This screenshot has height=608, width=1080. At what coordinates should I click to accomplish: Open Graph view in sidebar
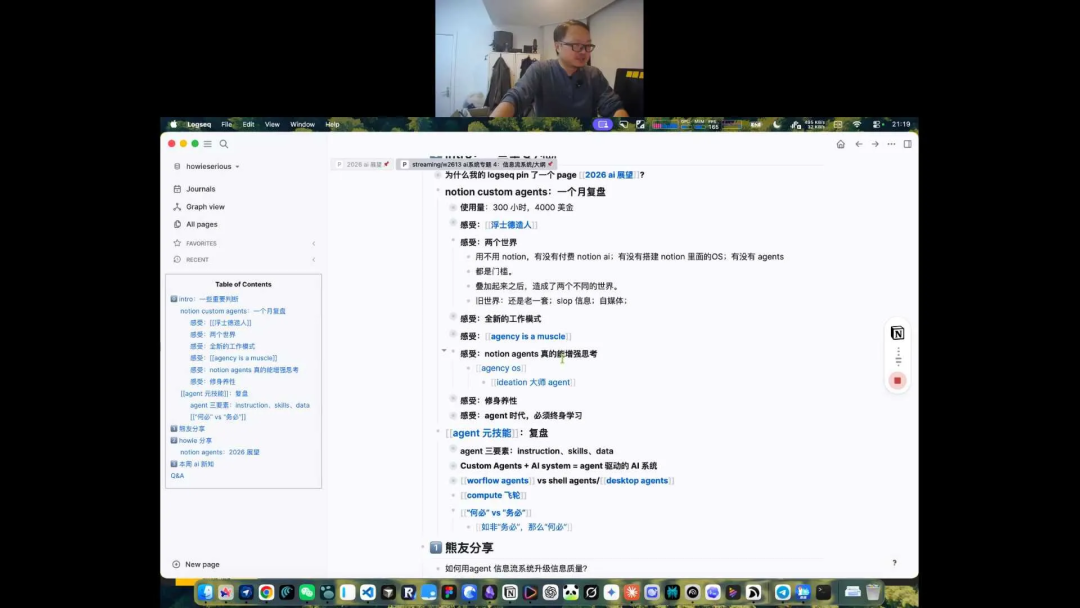205,207
